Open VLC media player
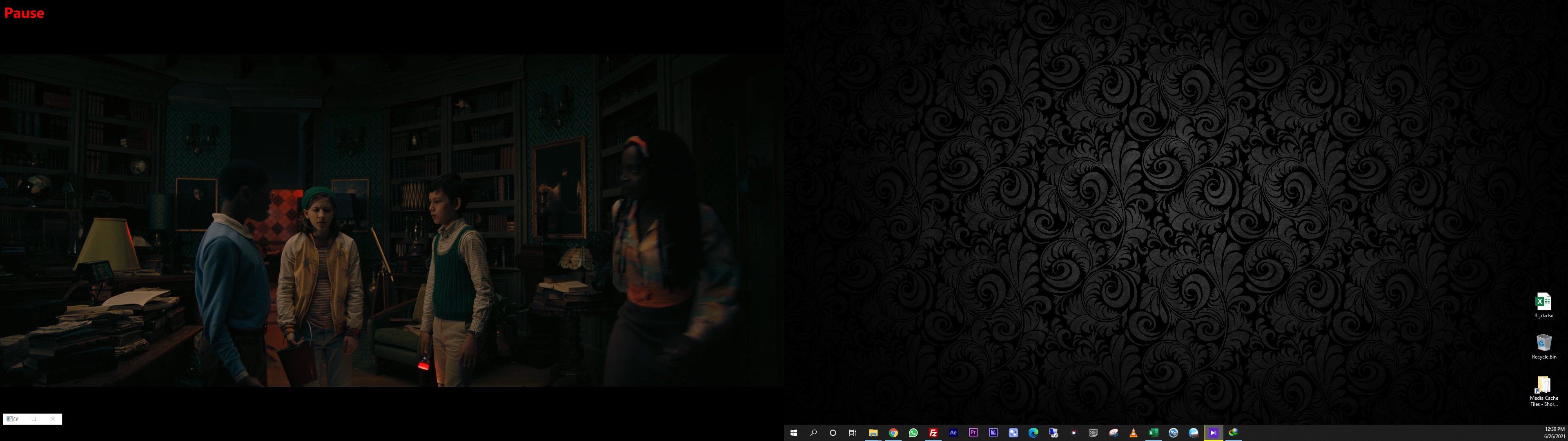Image resolution: width=1568 pixels, height=441 pixels. (x=1134, y=433)
